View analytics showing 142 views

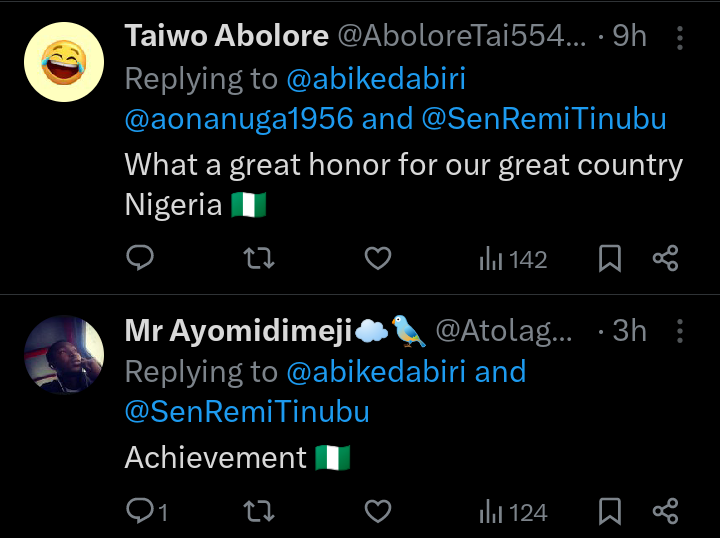[513, 259]
